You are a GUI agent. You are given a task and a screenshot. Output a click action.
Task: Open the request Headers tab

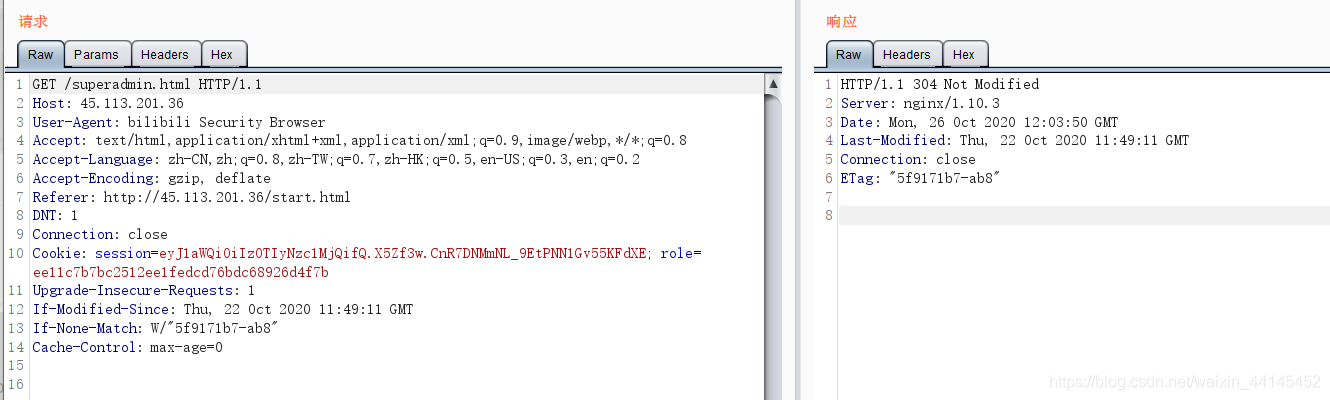click(165, 55)
